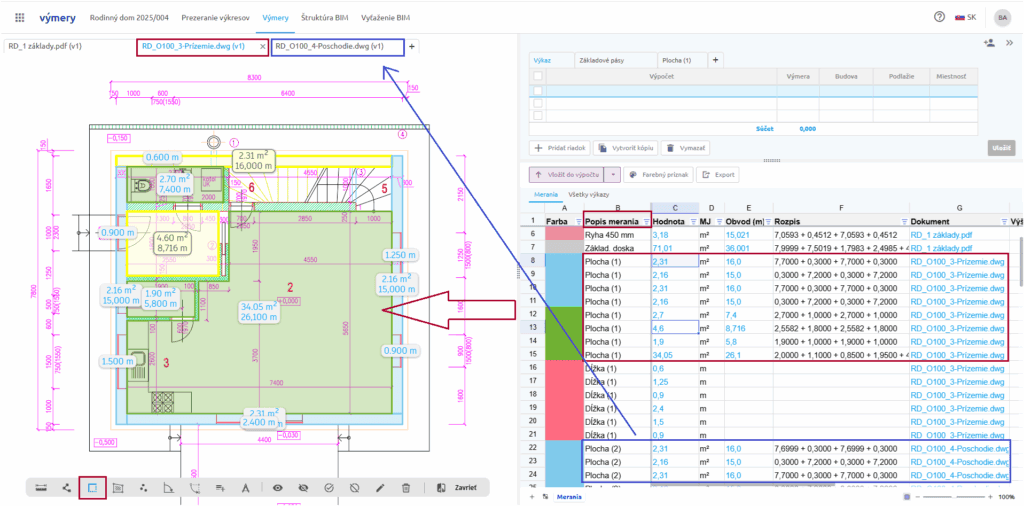1024x506 pixels.
Task: Open the help question mark icon
Action: tap(939, 17)
